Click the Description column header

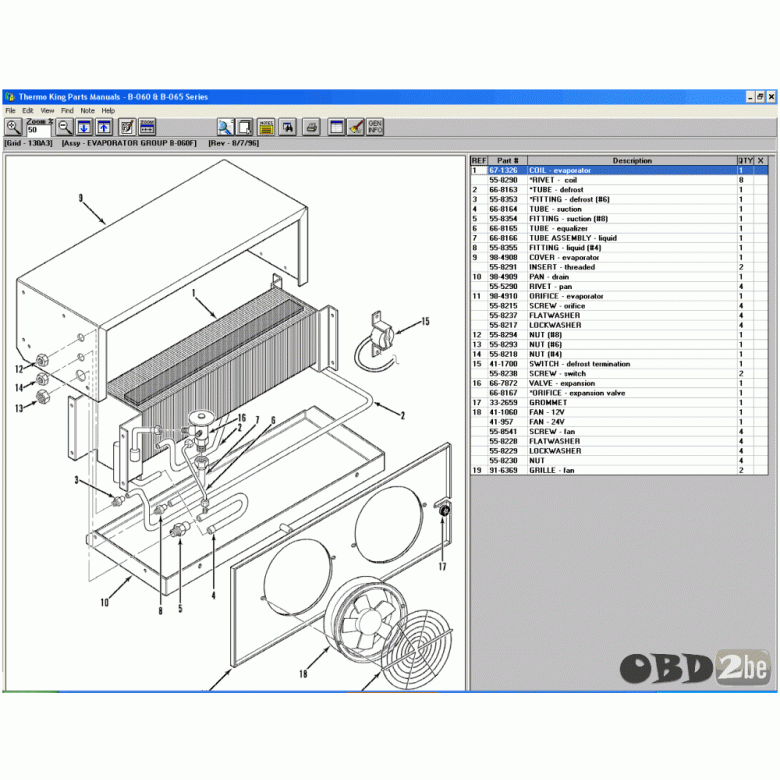632,161
